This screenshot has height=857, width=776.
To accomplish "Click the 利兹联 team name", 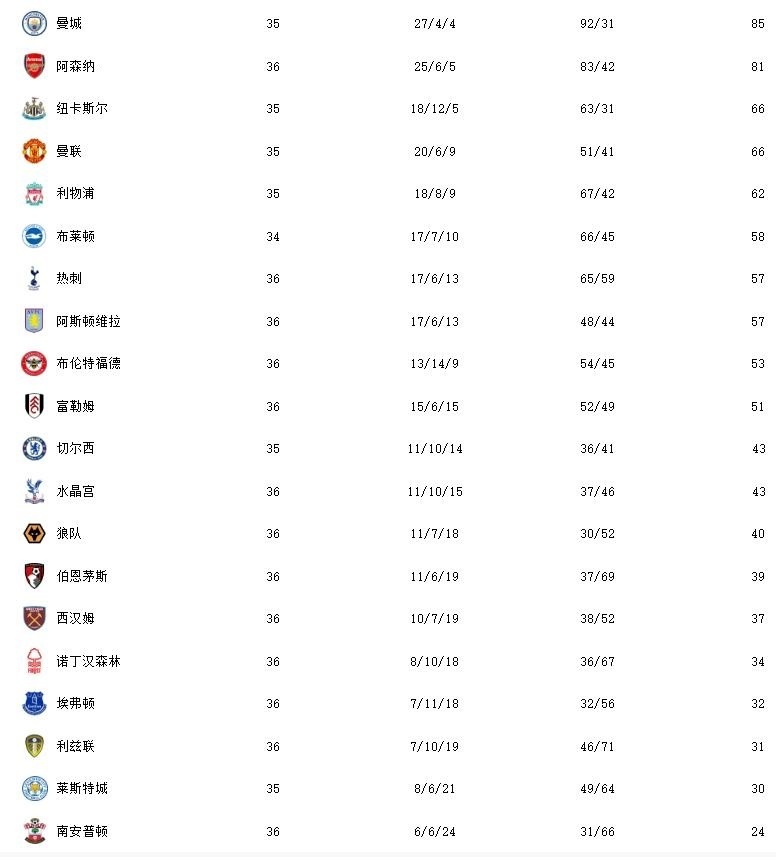I will [75, 746].
